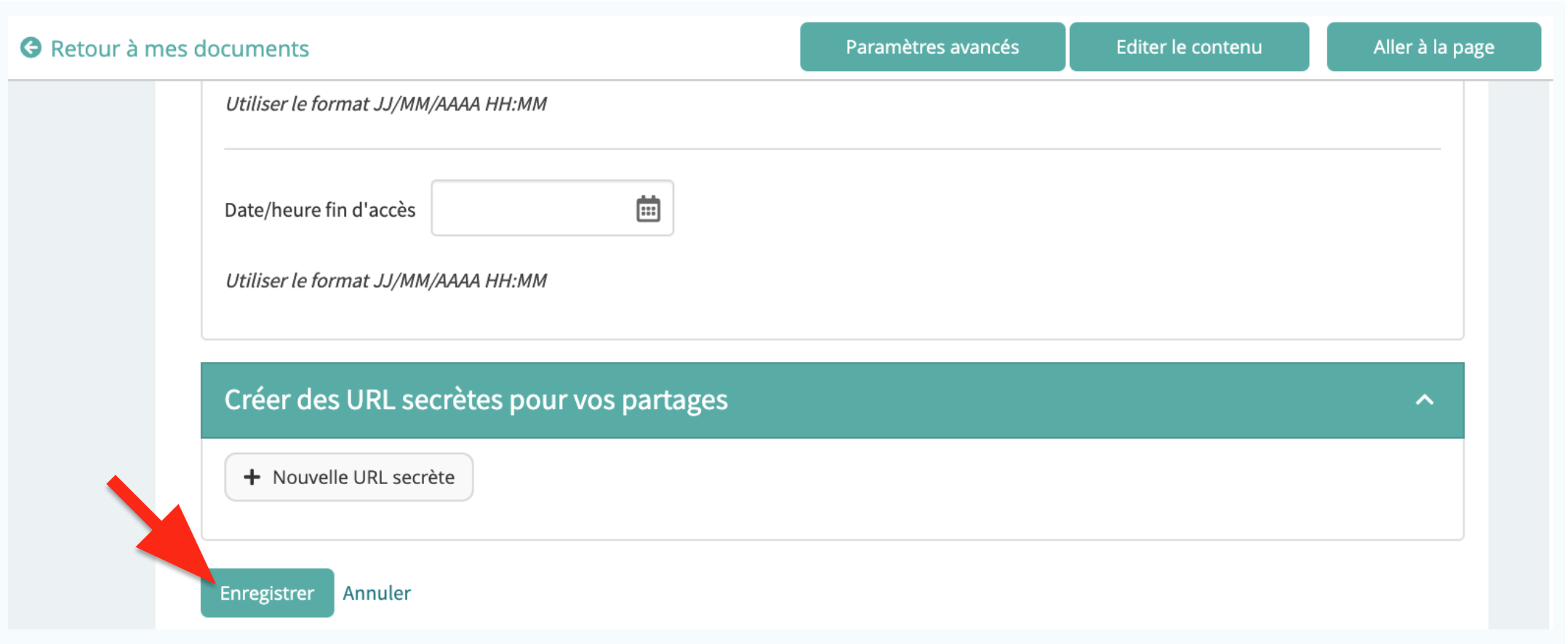The height and width of the screenshot is (644, 1568).
Task: Select the "Aller à la page" button
Action: pyautogui.click(x=1433, y=47)
